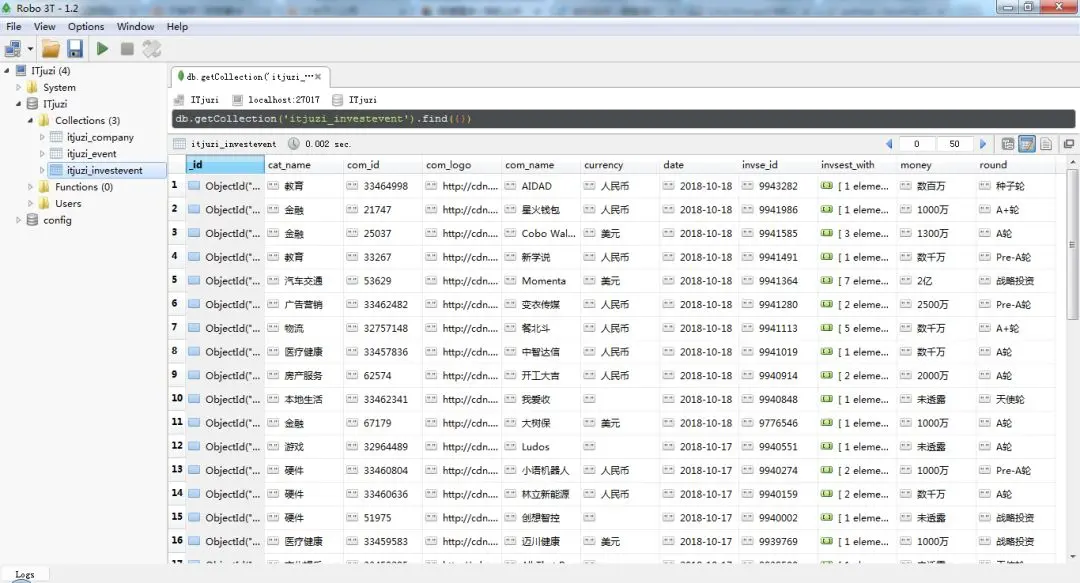The width and height of the screenshot is (1080, 583).
Task: Expand the itjuzi_event collection
Action: (x=42, y=154)
